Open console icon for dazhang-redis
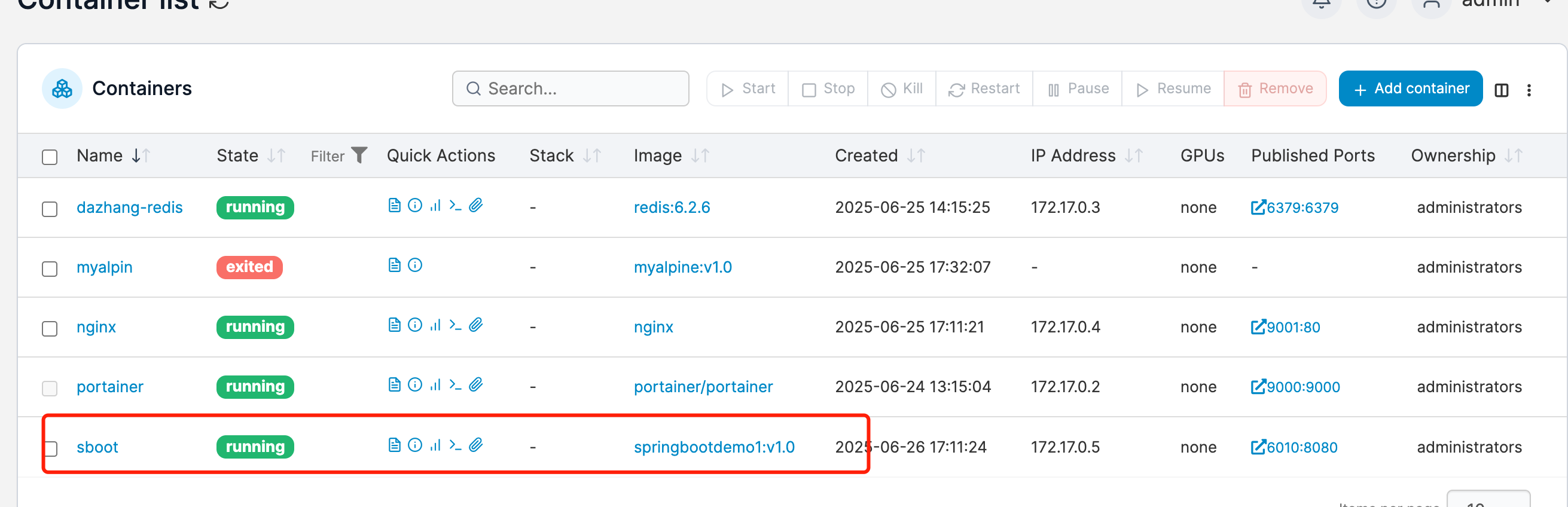 [455, 206]
